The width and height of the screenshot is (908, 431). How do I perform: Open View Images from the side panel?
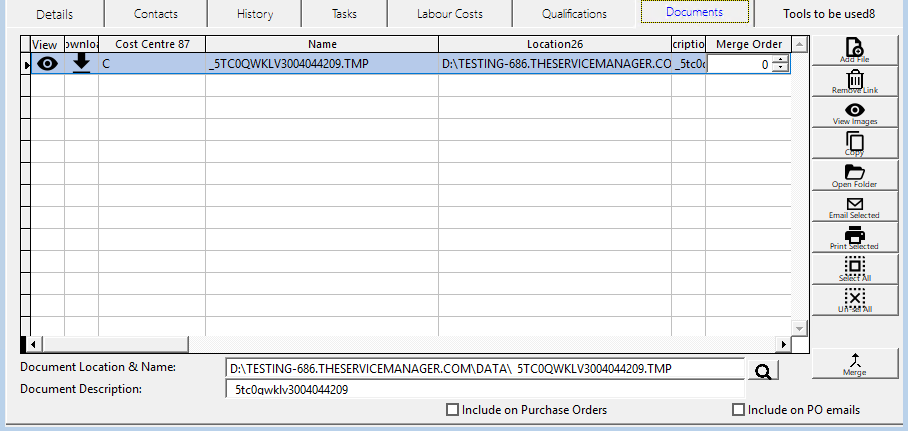[x=854, y=111]
